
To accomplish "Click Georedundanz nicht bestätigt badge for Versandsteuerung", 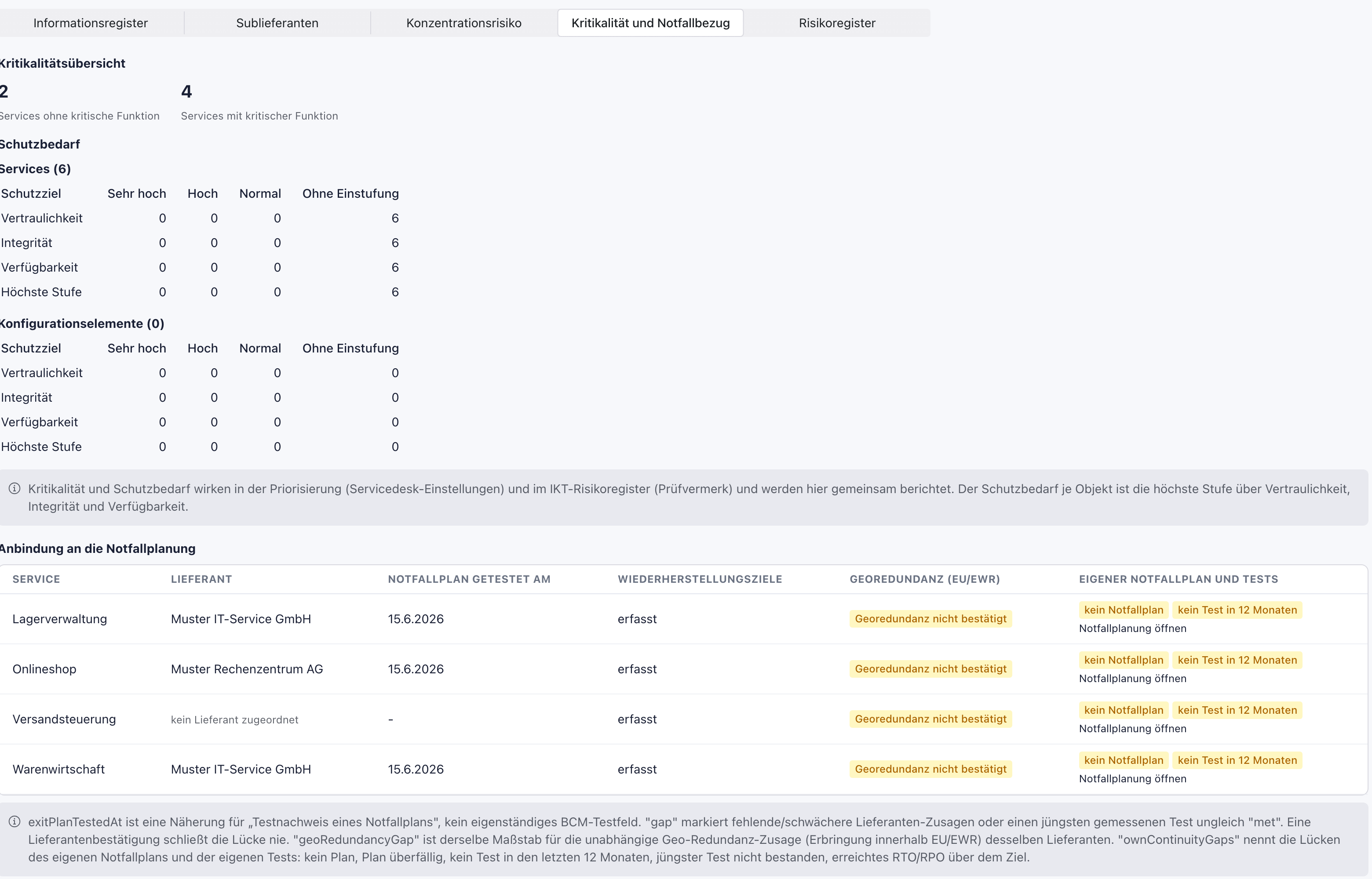I will pos(930,719).
